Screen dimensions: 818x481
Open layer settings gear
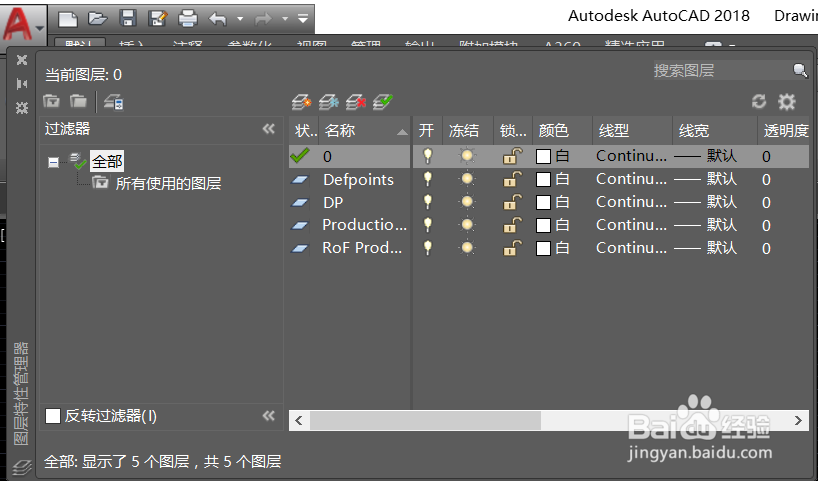[787, 102]
